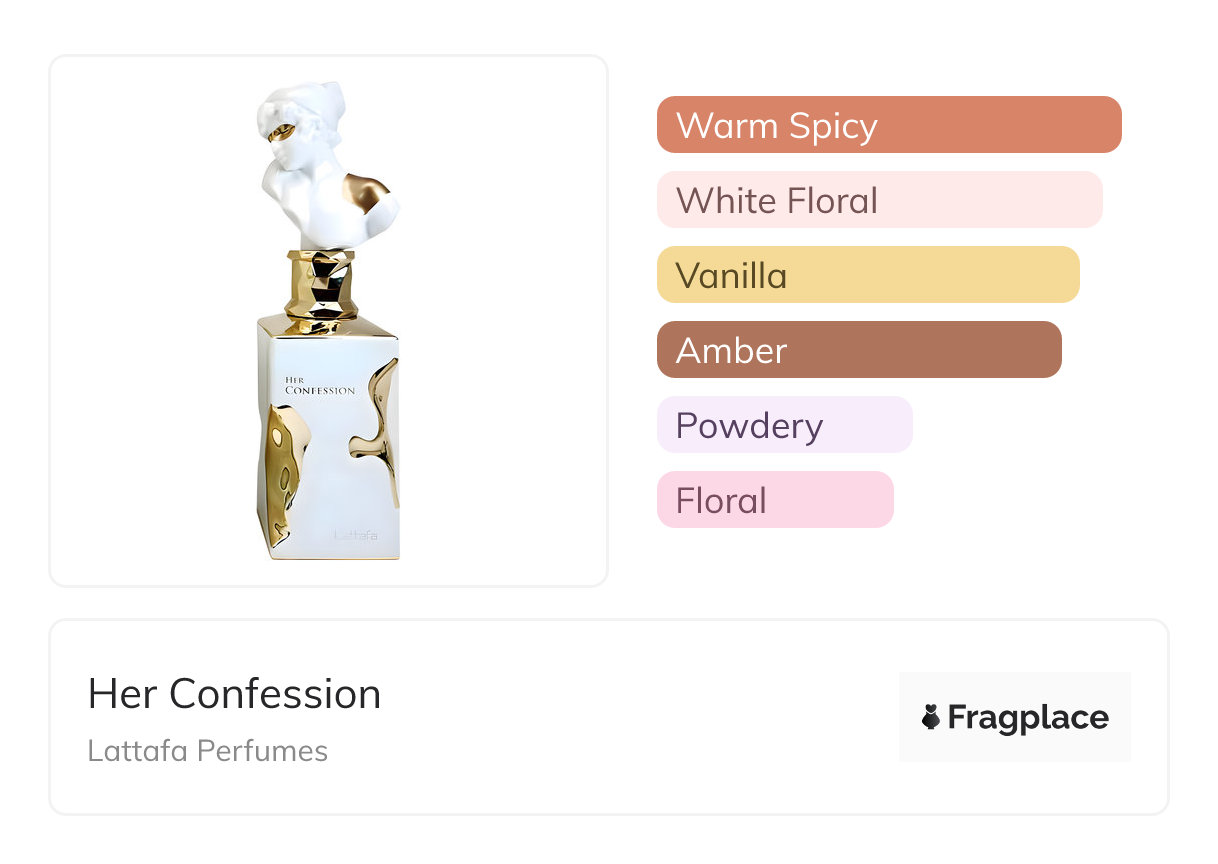Pick the Floral accord bar
Image resolution: width=1218 pixels, height=864 pixels.
774,500
